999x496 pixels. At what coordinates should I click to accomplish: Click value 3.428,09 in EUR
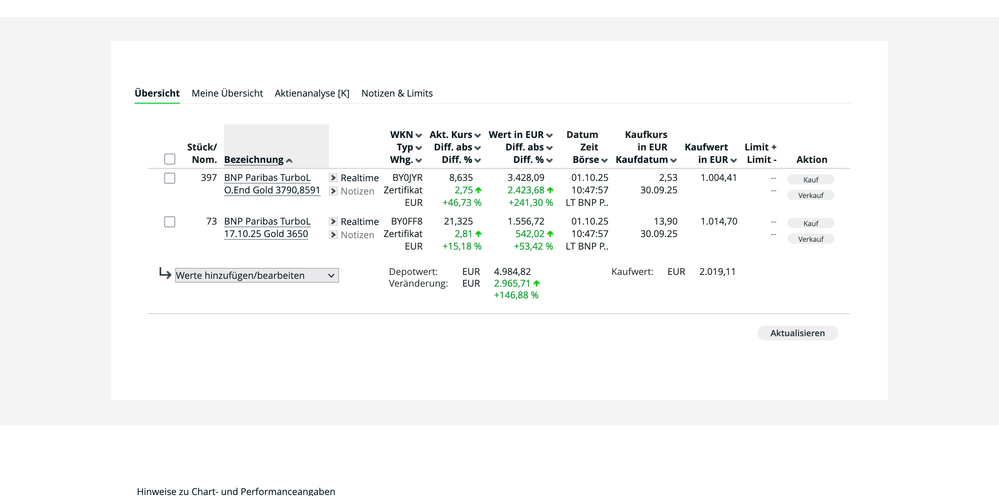click(526, 178)
